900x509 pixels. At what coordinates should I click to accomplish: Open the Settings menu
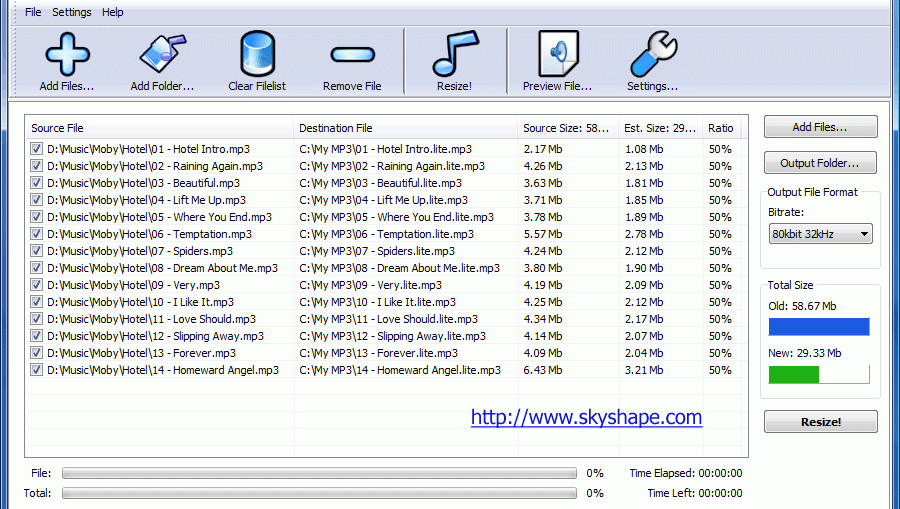72,12
